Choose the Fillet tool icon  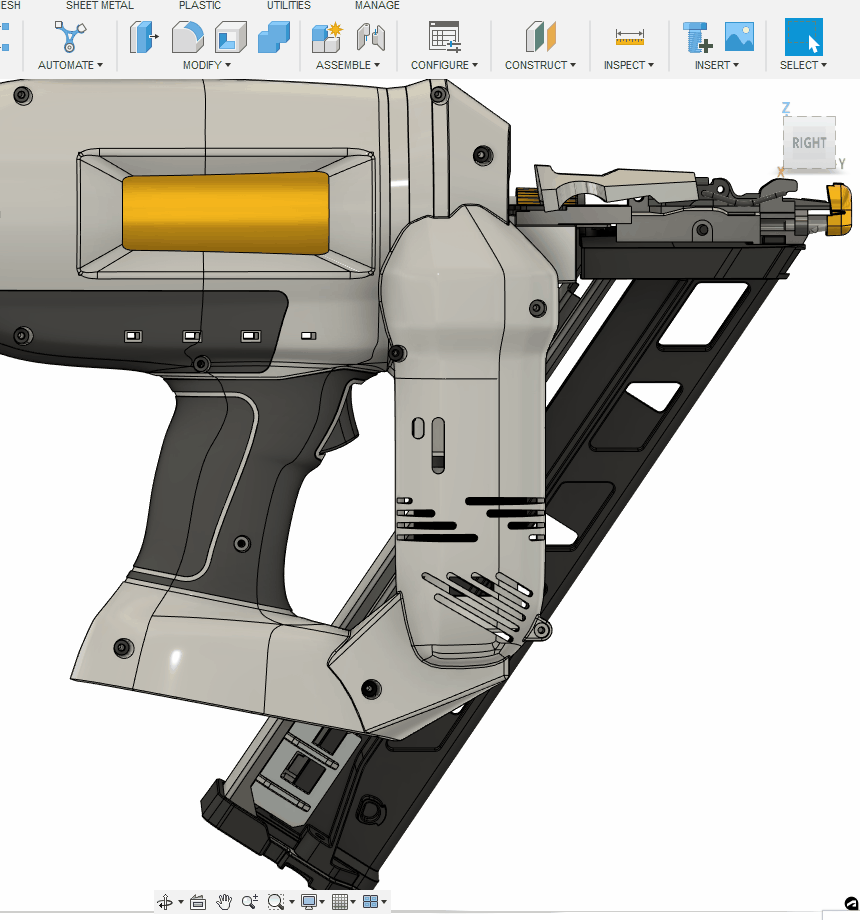pos(188,37)
